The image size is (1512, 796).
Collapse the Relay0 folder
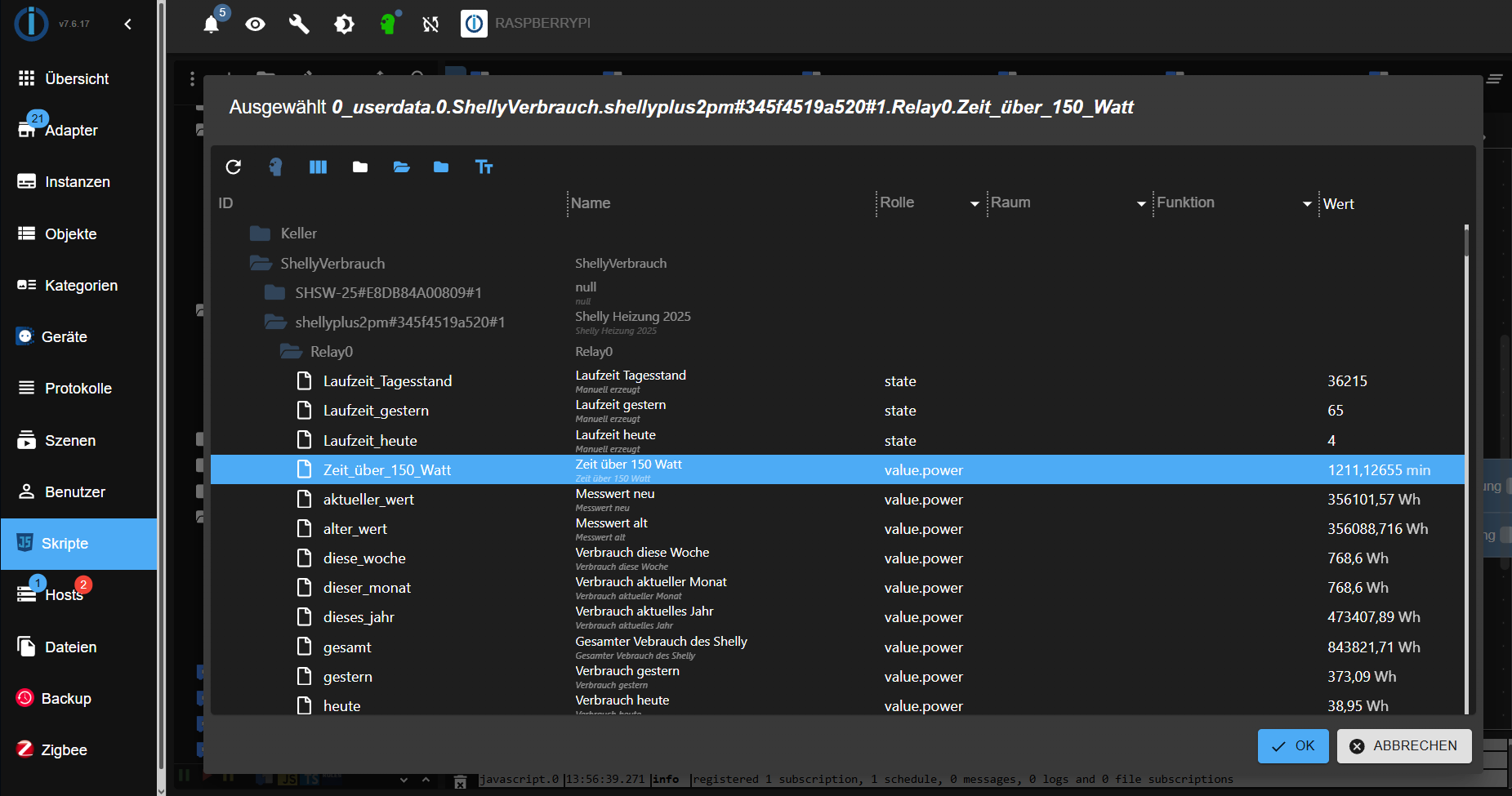click(x=291, y=351)
